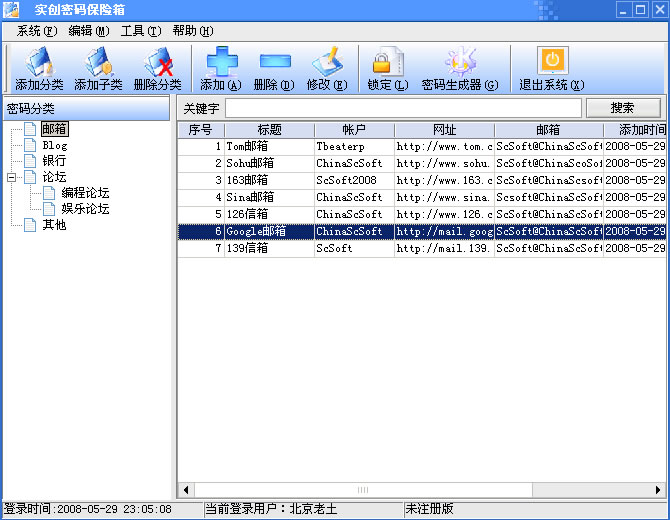Screen dimensions: 670x520
Task: Sort by the 网址 column header
Action: click(445, 130)
